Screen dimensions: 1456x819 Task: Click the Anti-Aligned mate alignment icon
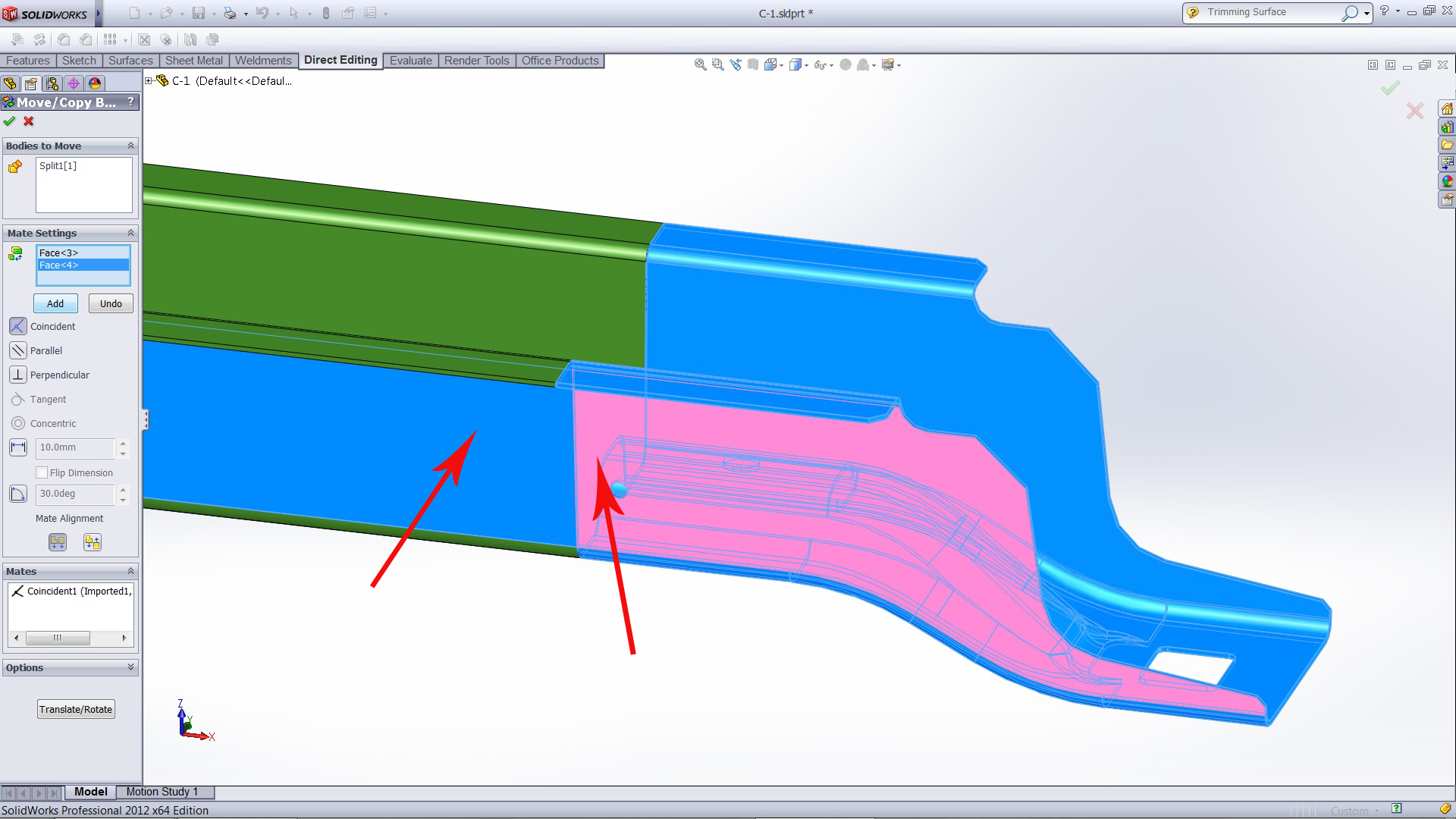click(93, 542)
